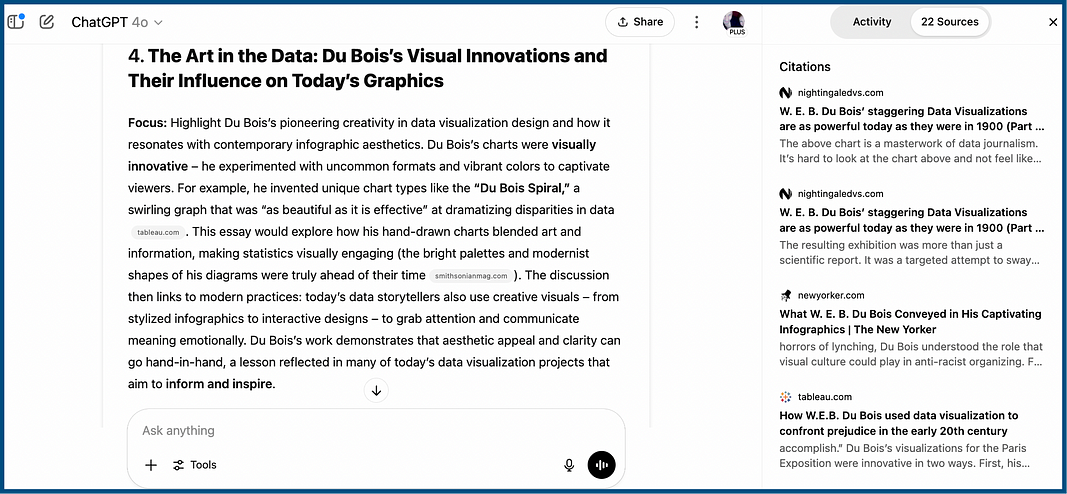Click the plus attach icon

click(x=151, y=465)
